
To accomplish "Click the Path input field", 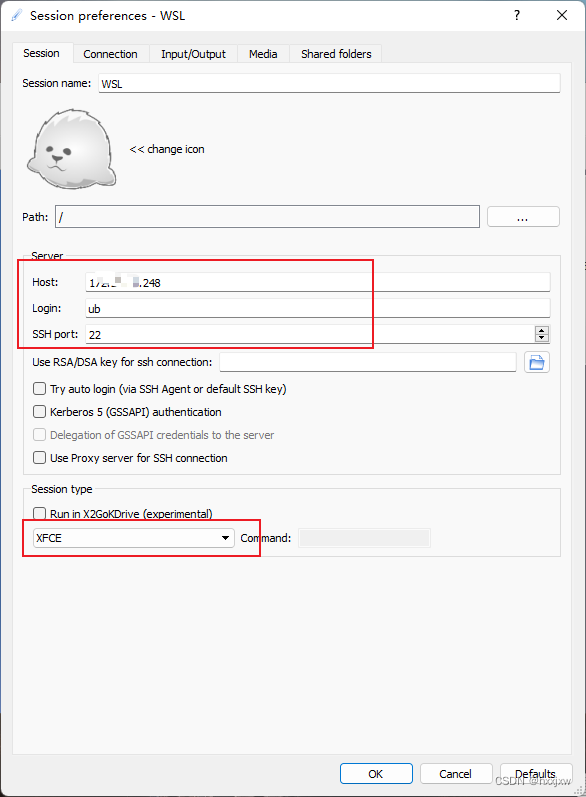I will click(267, 217).
